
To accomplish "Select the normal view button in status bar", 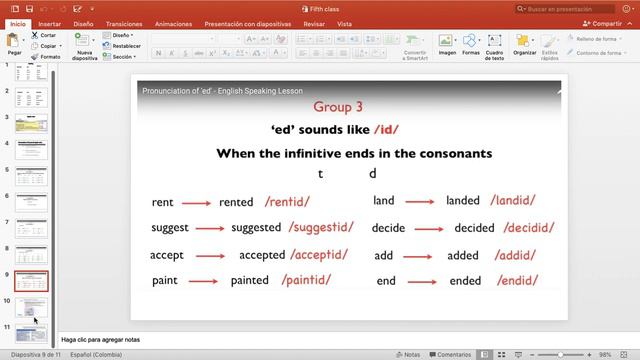I will point(484,355).
